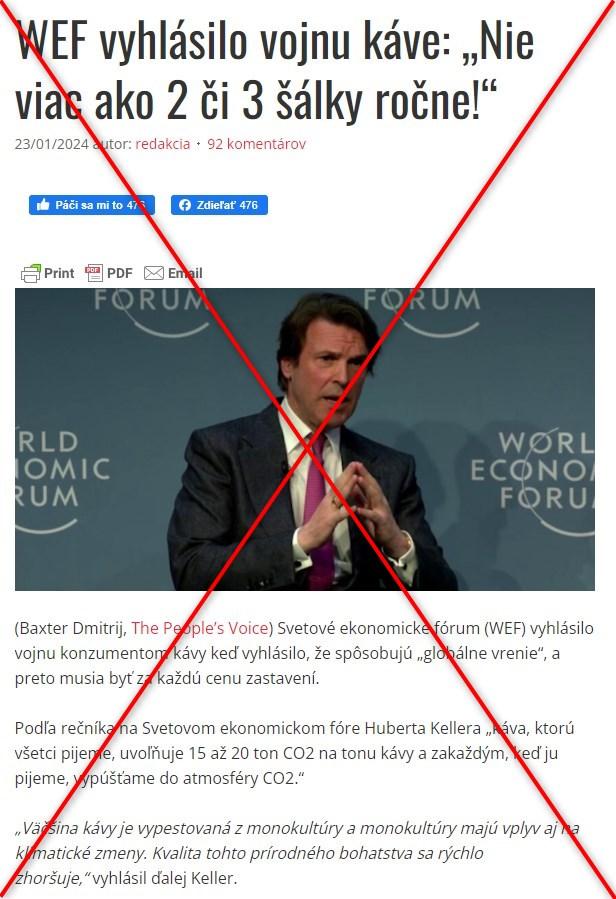Click the 'Páči sa mi to 476' button

click(x=92, y=205)
